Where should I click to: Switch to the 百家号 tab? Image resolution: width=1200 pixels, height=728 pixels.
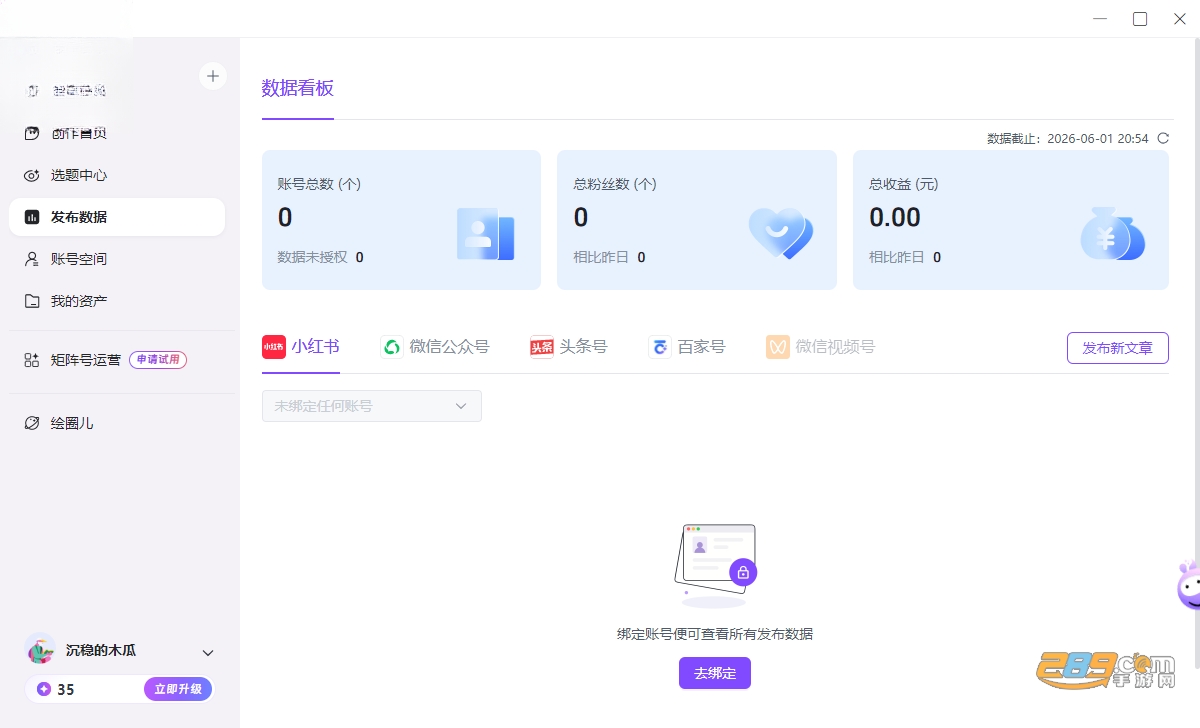click(x=687, y=347)
